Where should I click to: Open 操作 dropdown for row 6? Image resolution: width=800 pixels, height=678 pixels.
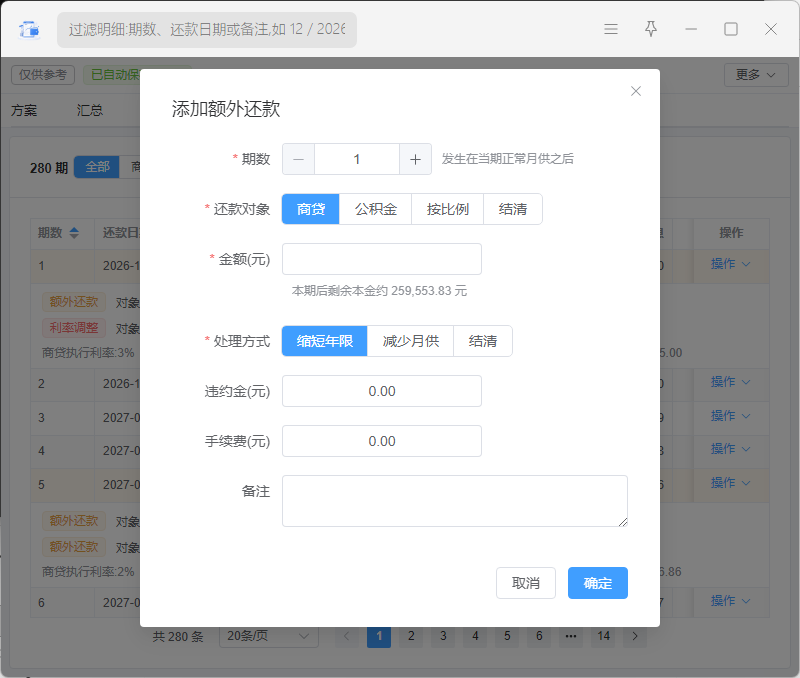730,601
